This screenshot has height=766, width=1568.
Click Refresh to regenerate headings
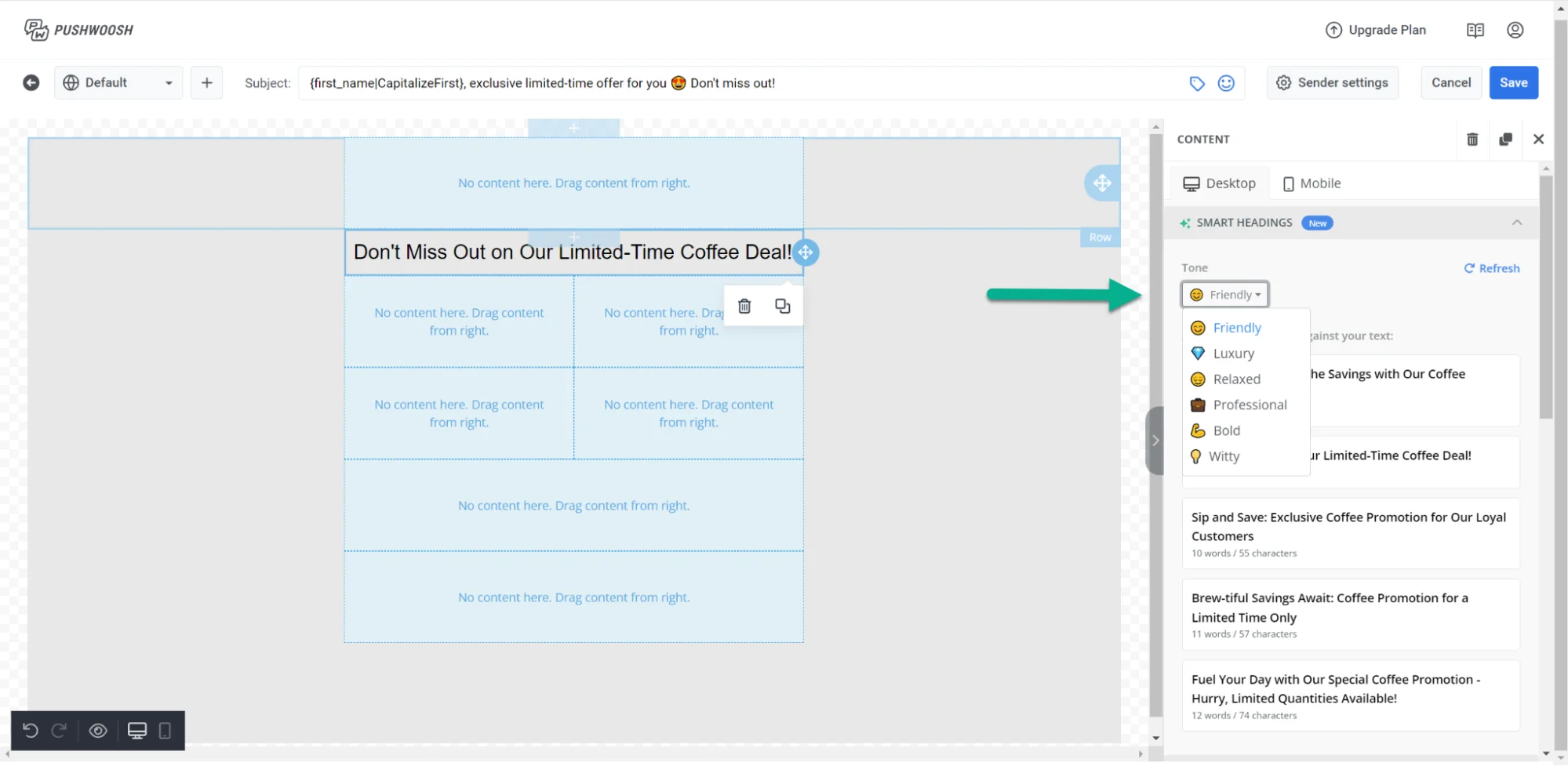(x=1492, y=268)
